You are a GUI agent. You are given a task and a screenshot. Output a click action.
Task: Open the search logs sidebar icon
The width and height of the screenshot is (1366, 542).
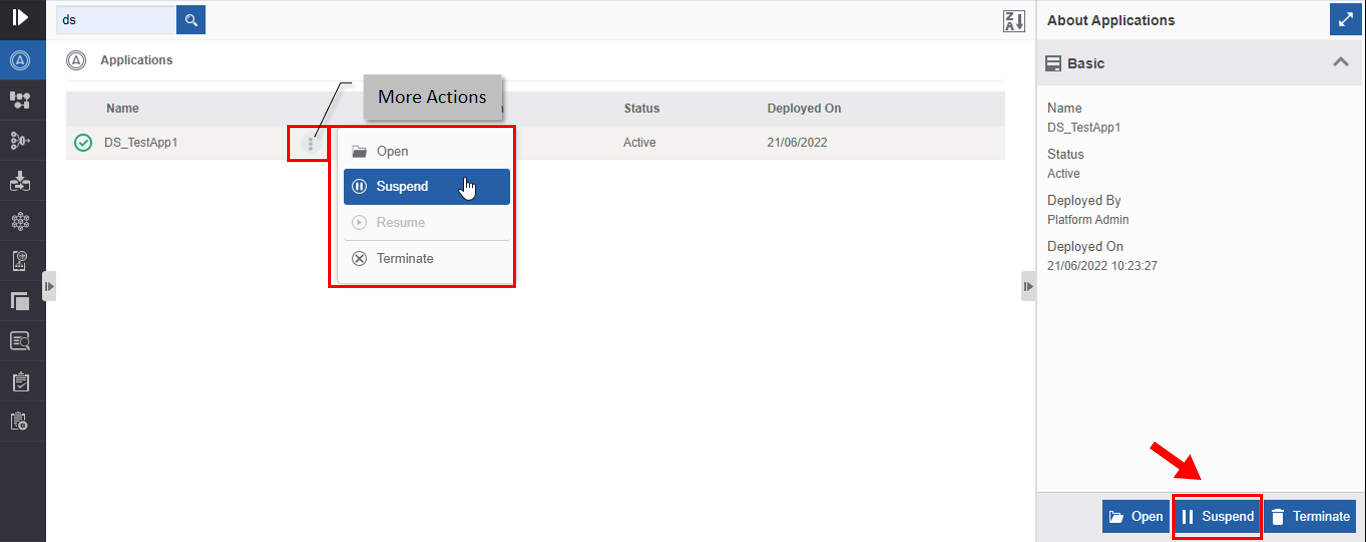20,341
